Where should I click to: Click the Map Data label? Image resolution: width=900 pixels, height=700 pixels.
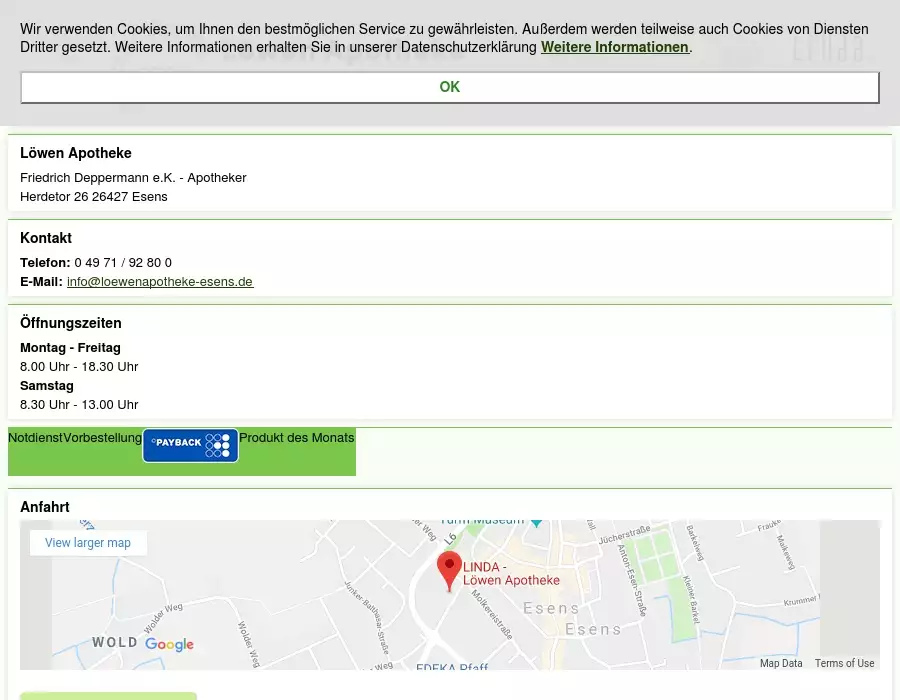pos(780,663)
